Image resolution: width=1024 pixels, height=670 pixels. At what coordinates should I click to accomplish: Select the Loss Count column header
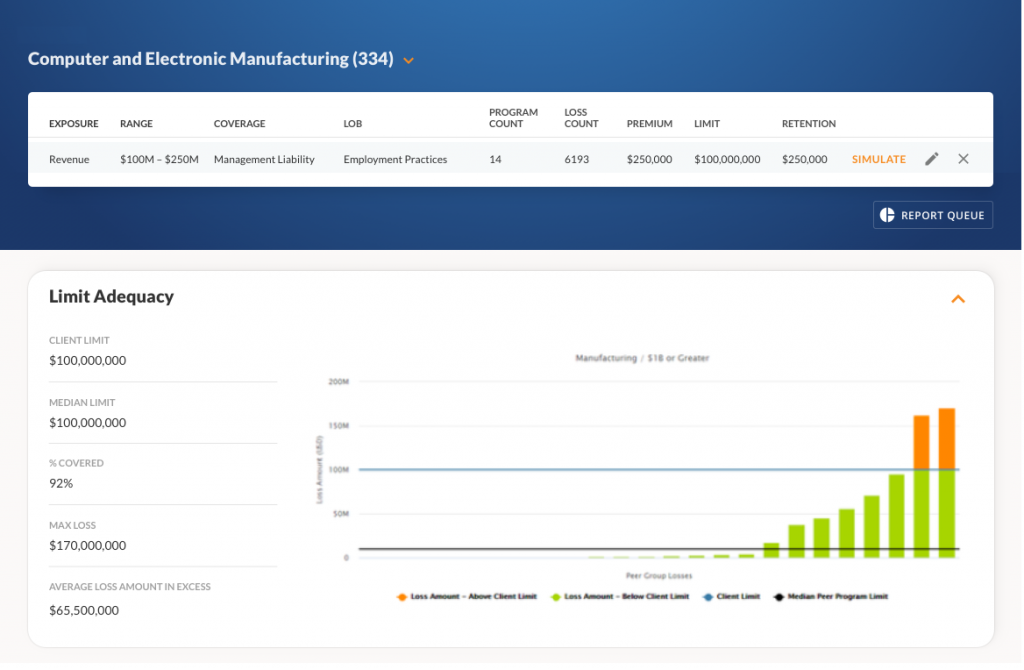click(x=581, y=118)
